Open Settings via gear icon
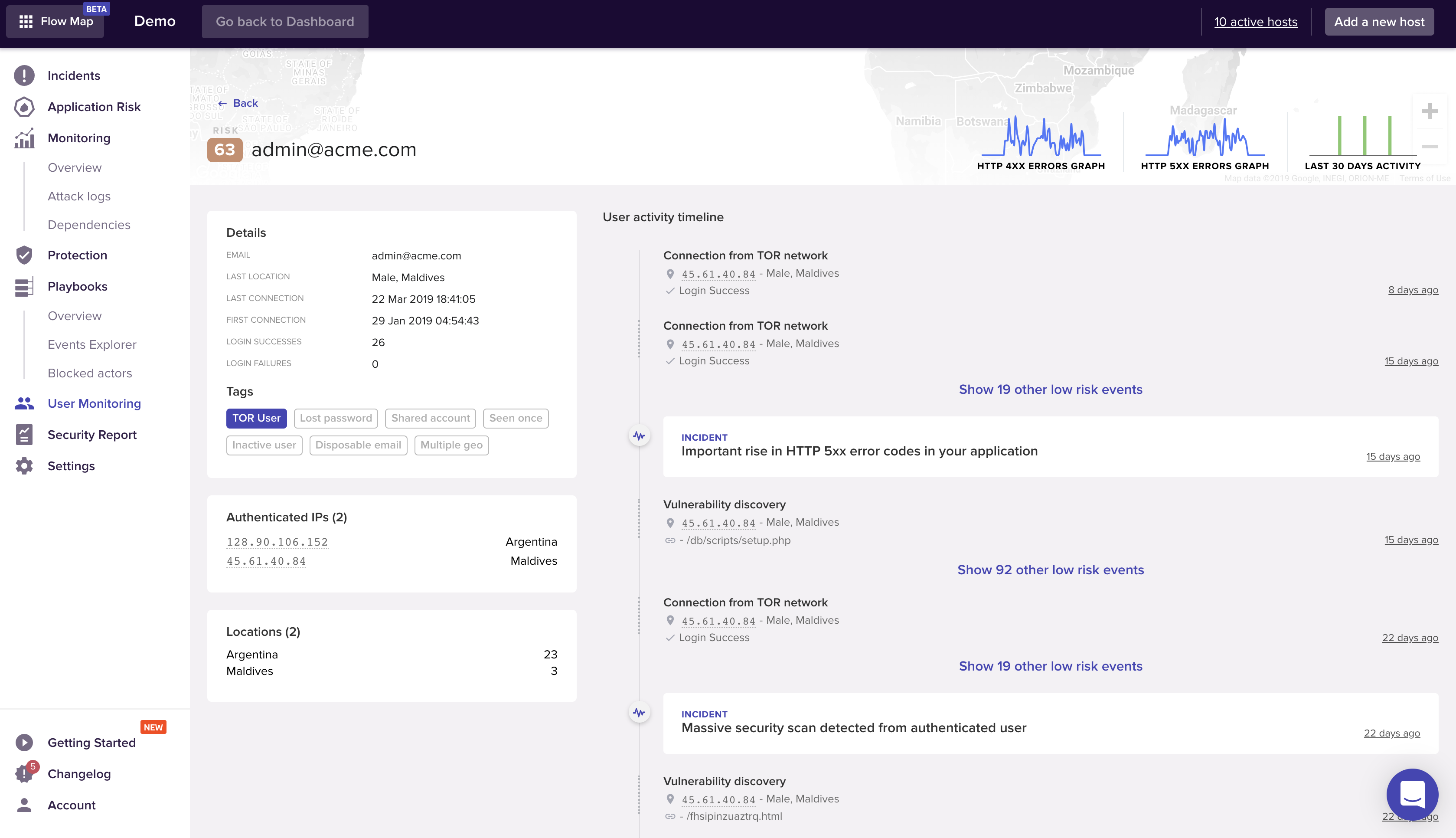This screenshot has width=1456, height=838. pos(24,465)
